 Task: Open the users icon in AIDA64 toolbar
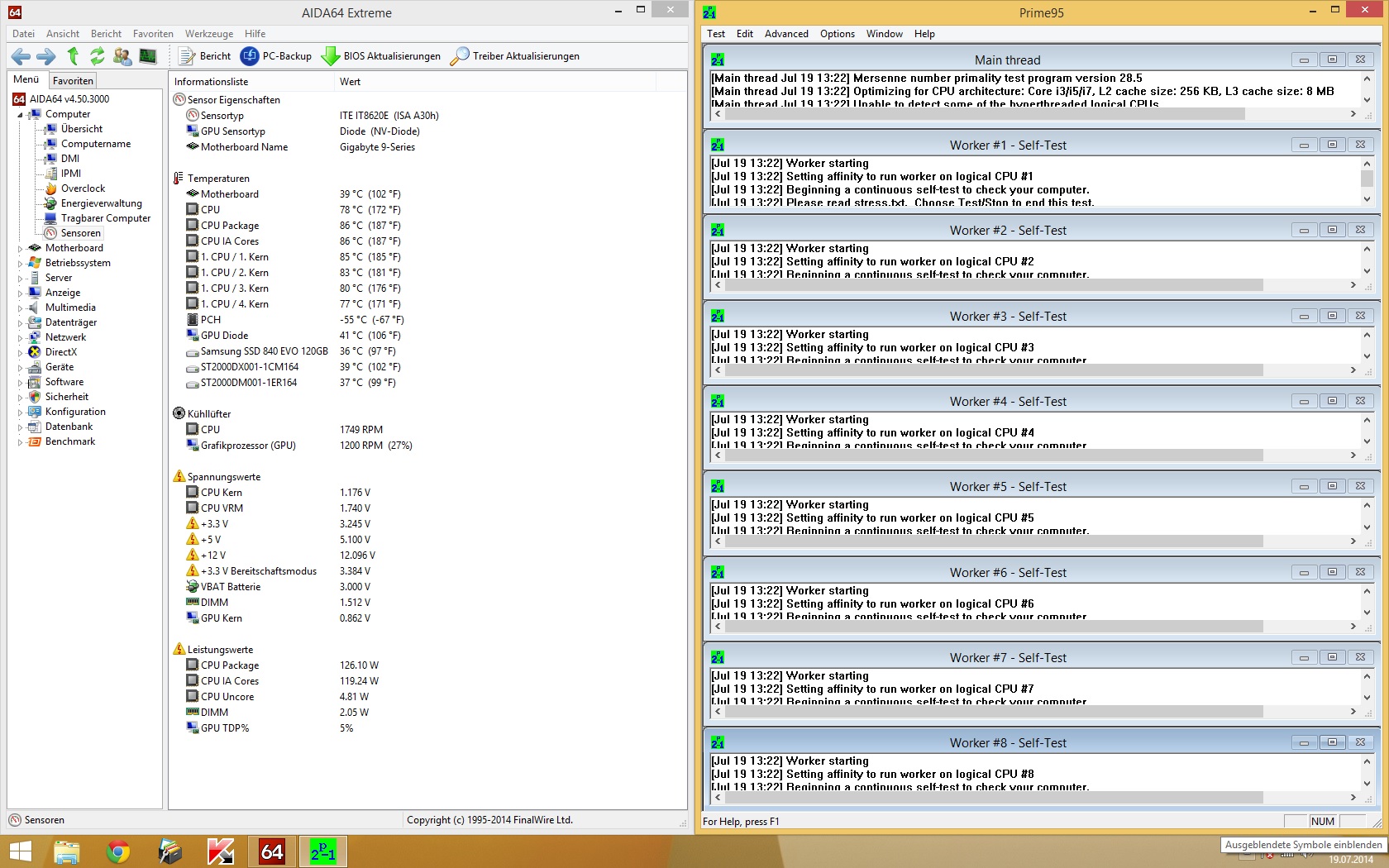[122, 56]
